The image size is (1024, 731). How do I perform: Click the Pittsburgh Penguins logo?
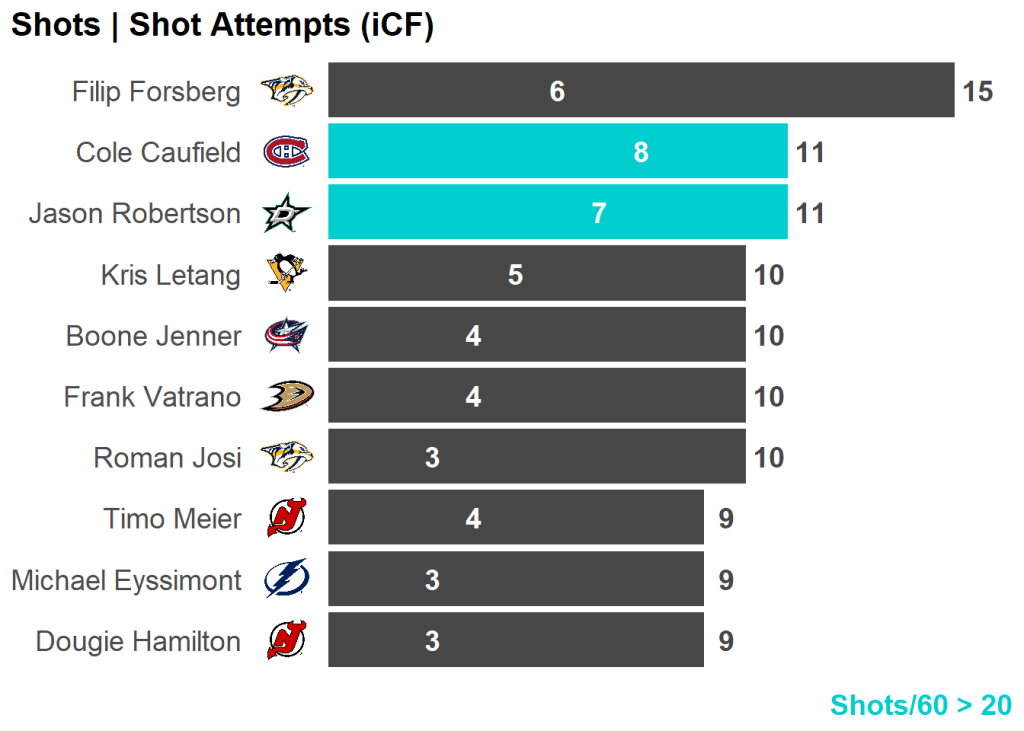pos(287,274)
